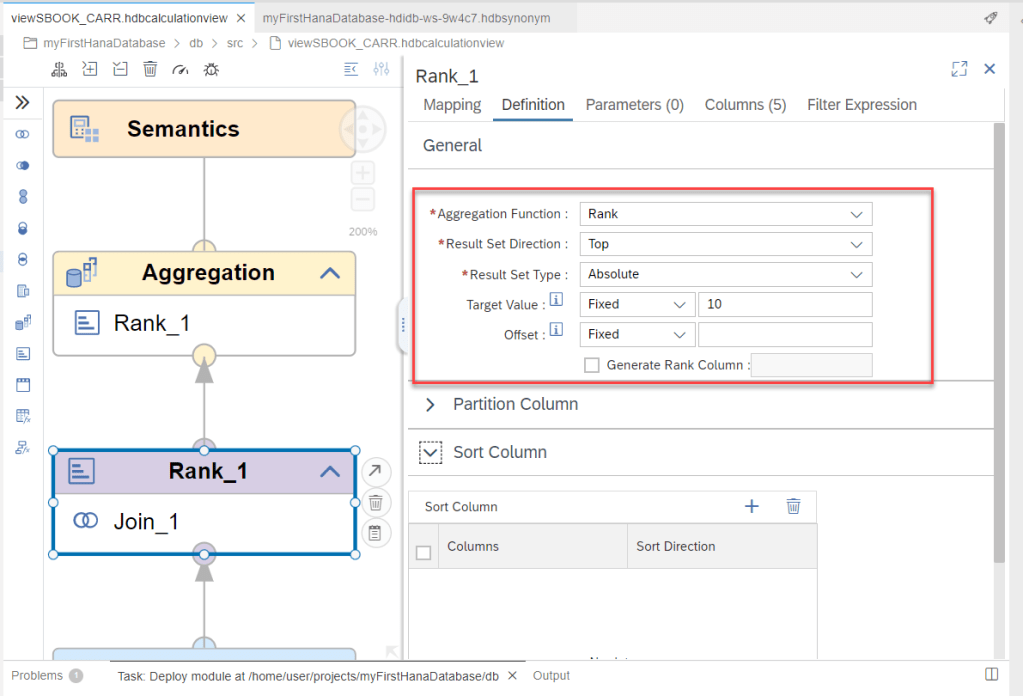Click myFirstHanaDatabase in the breadcrumb

point(104,43)
